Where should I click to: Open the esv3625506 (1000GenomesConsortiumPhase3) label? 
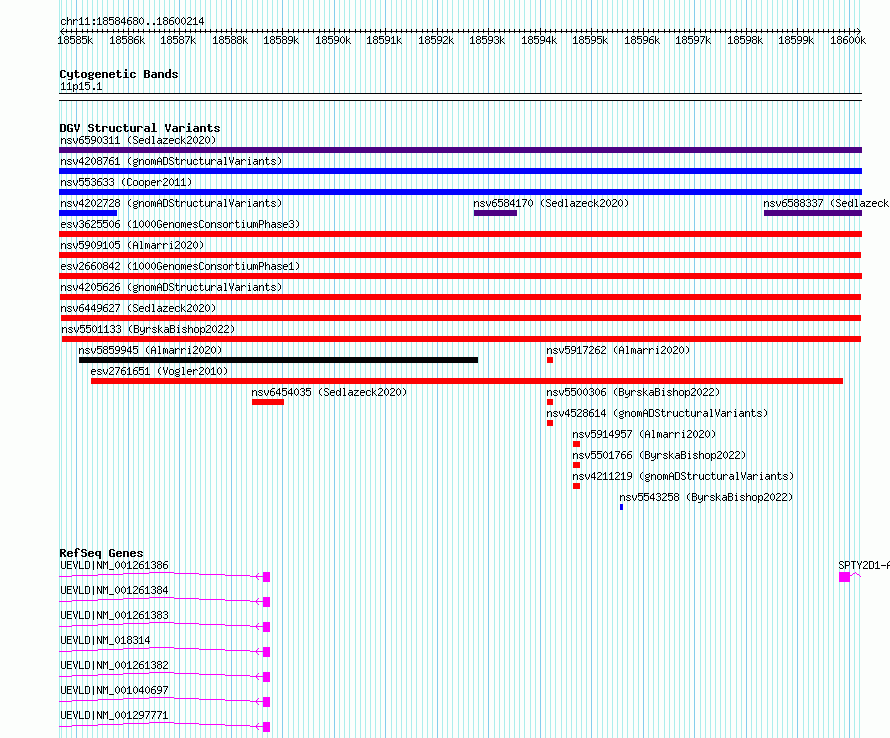[180, 224]
